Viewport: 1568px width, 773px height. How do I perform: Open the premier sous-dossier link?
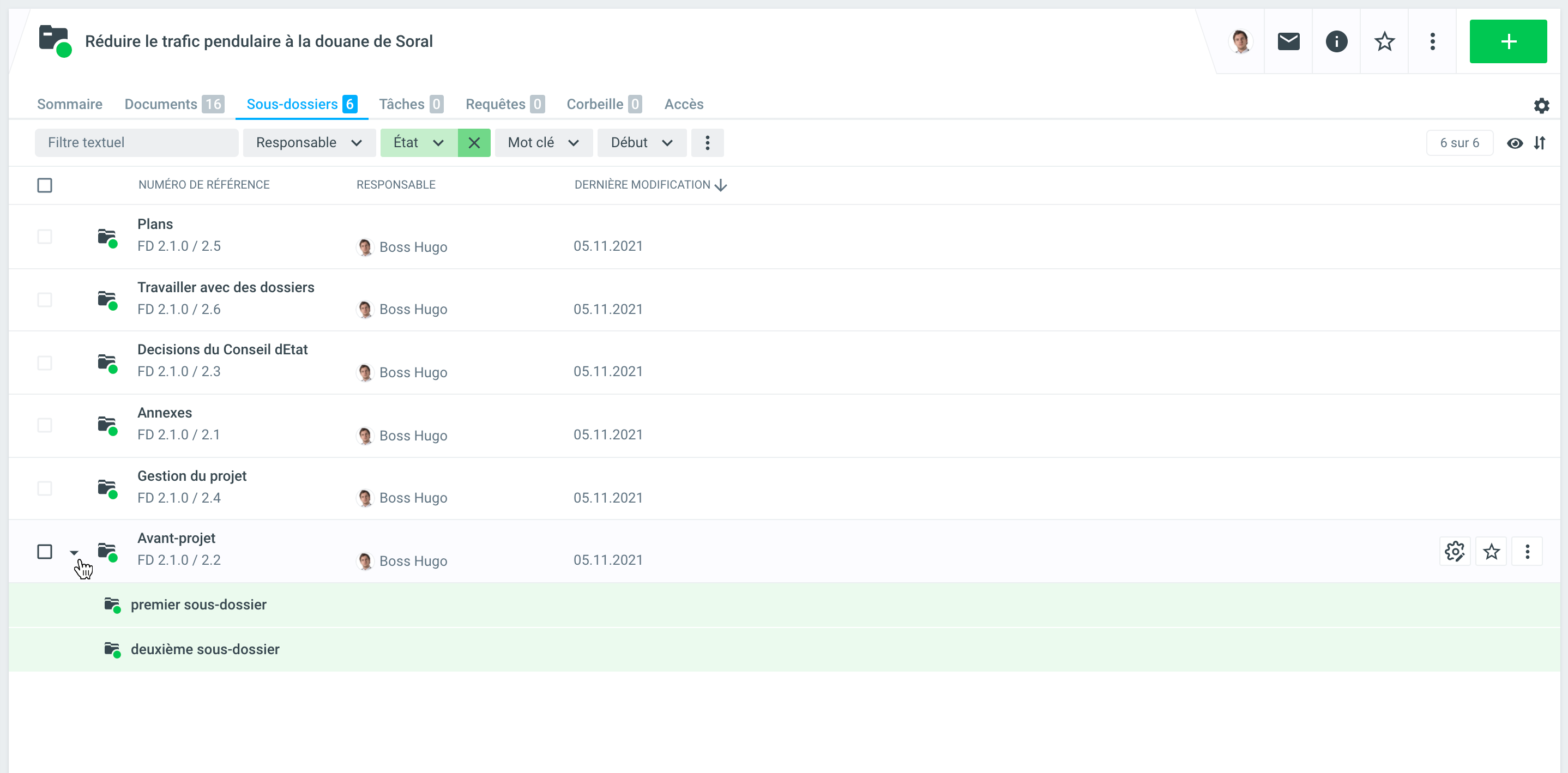point(198,605)
